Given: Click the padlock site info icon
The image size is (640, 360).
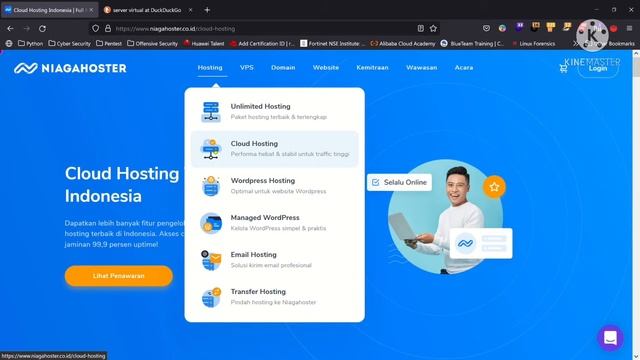Looking at the screenshot, I should (108, 29).
